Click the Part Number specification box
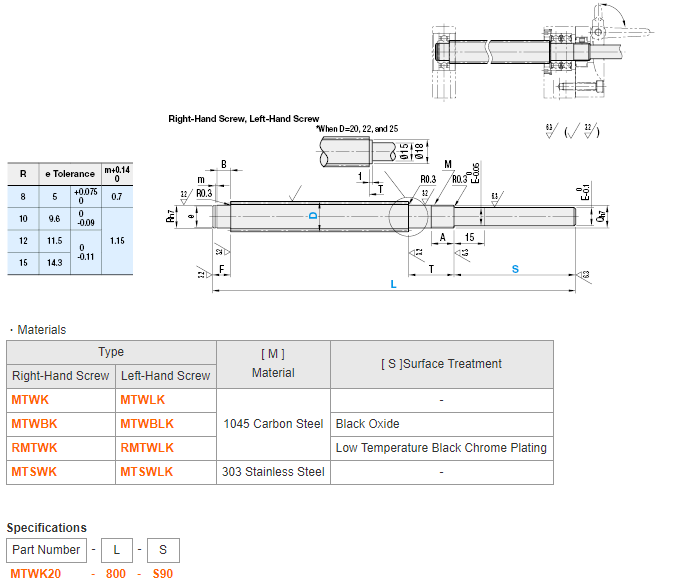675x580 pixels. click(x=46, y=550)
